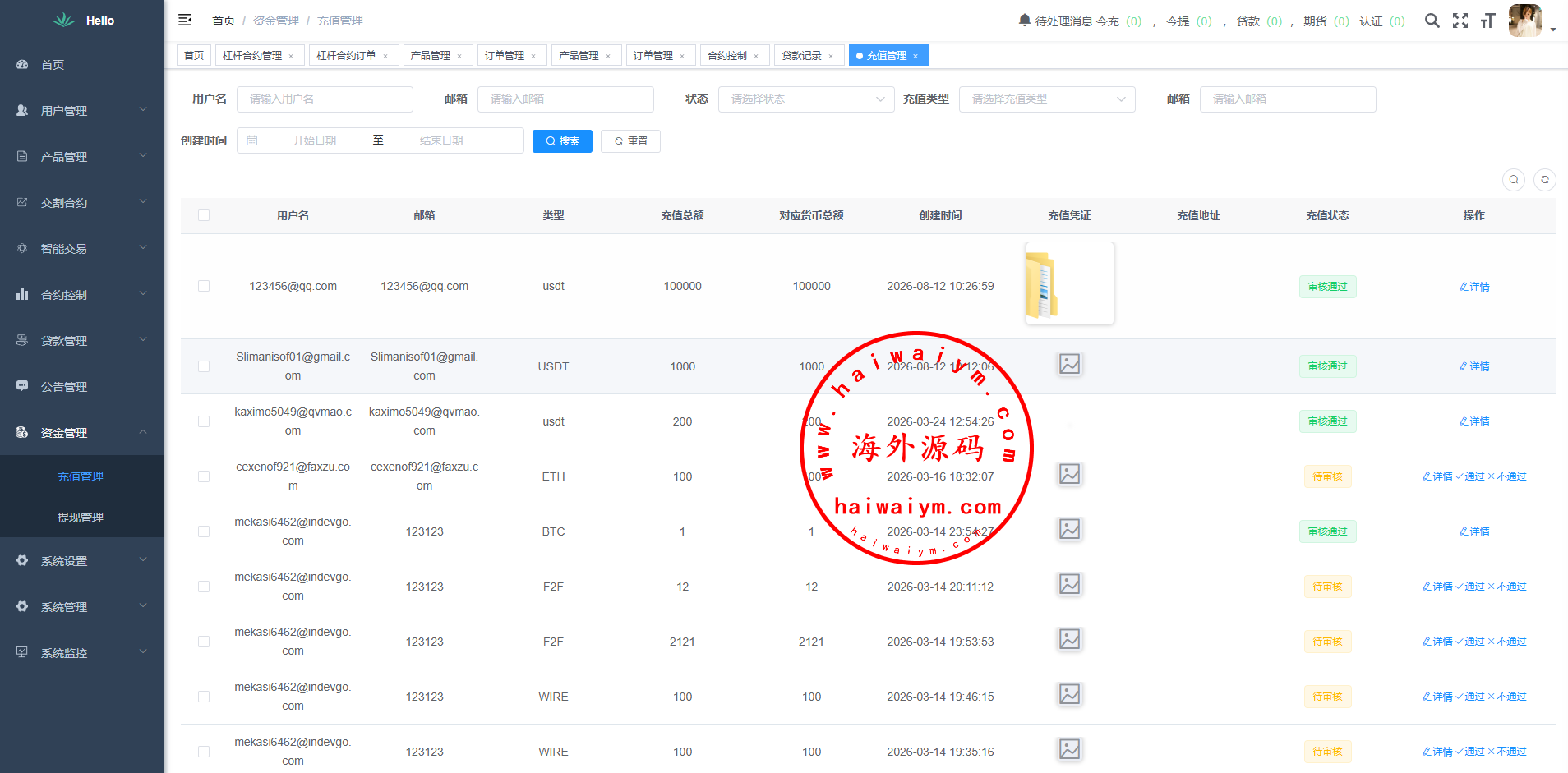This screenshot has width=1568, height=773.
Task: Close the 杠杆合约订单 tab
Action: click(x=385, y=56)
